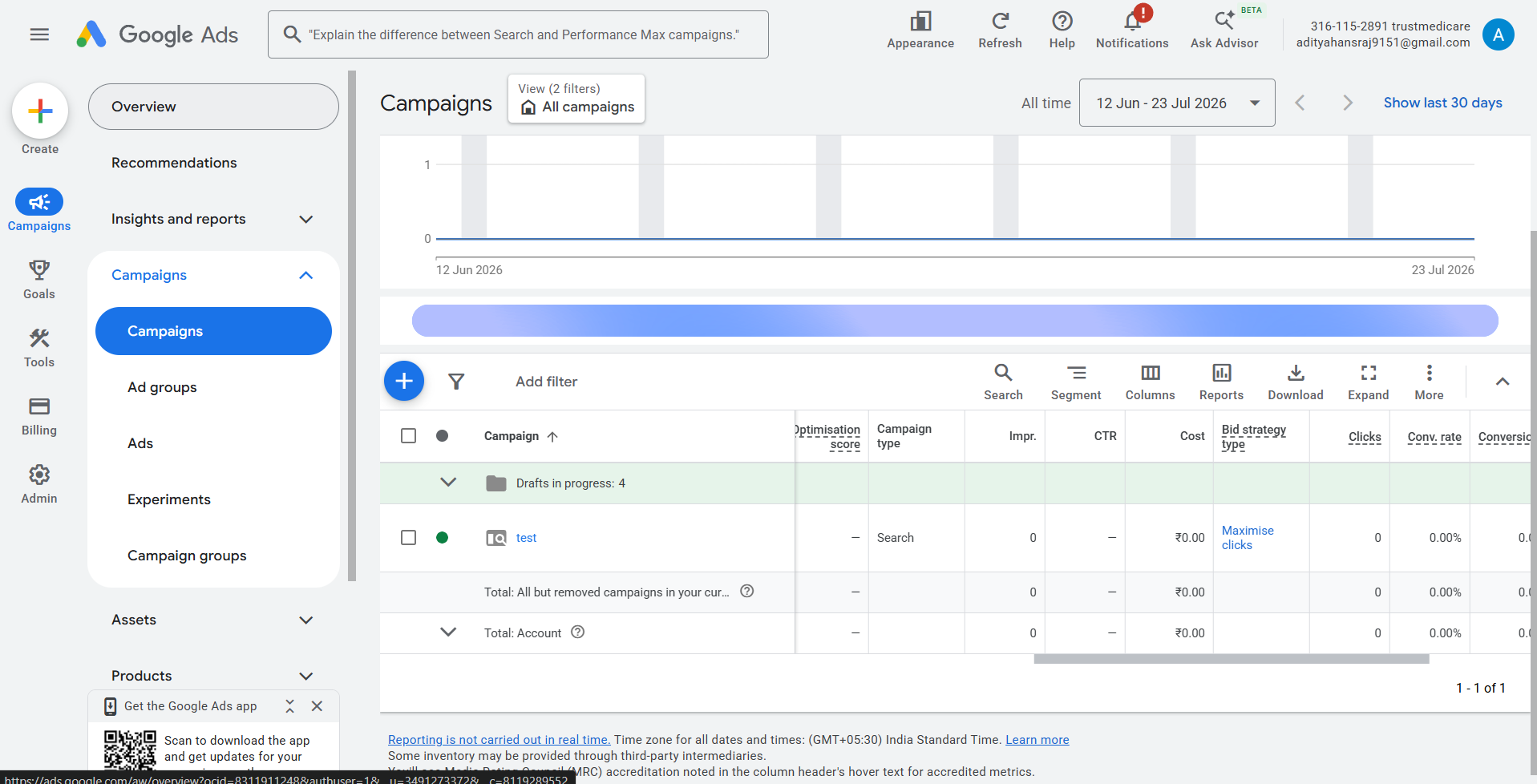
Task: Follow Reporting is not carried out link
Action: click(x=499, y=739)
